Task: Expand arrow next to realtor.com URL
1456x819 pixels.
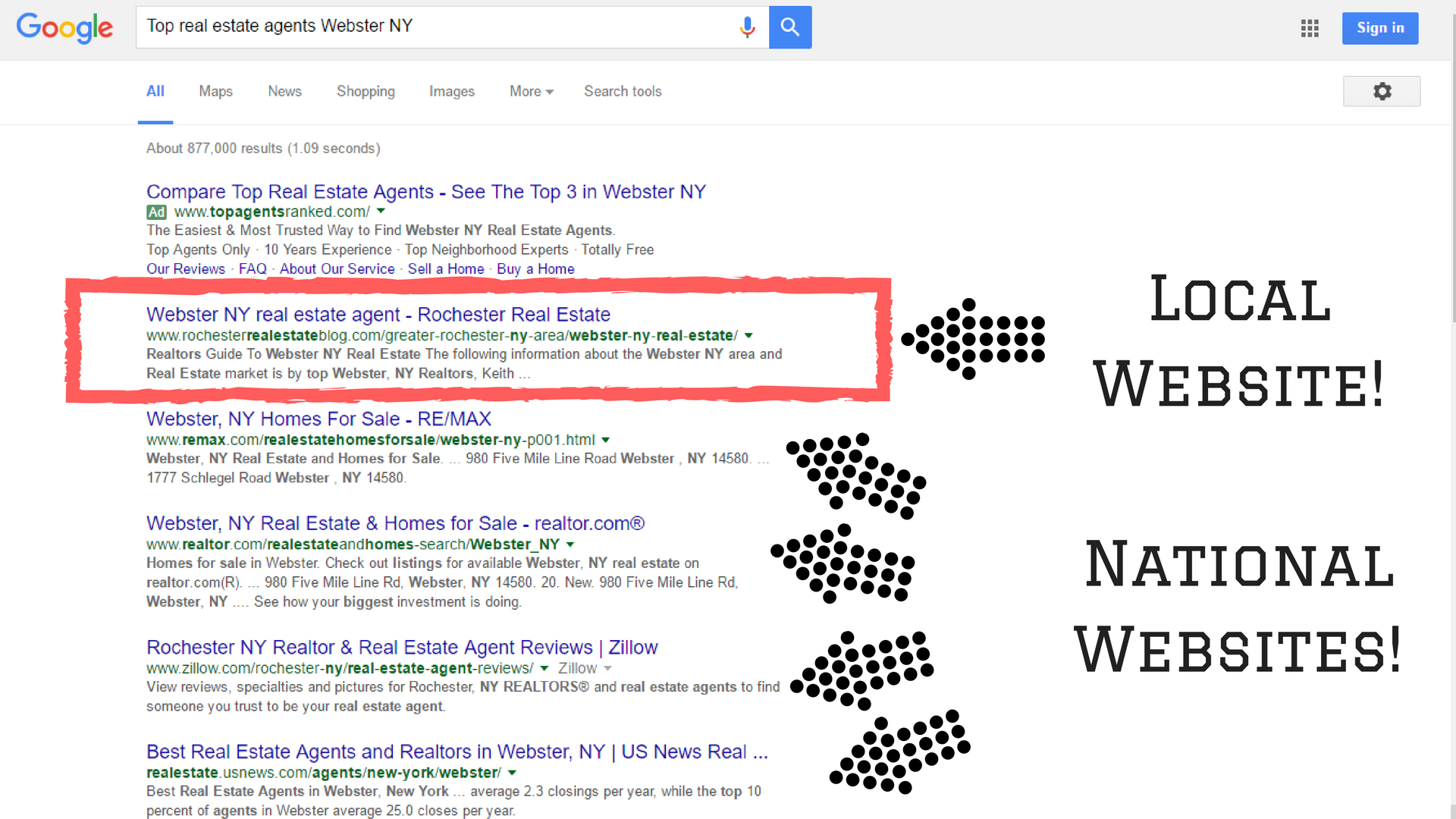Action: [x=570, y=544]
